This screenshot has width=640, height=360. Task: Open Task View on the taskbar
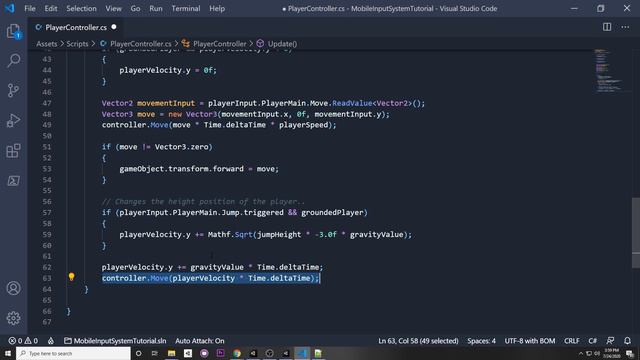coord(155,353)
